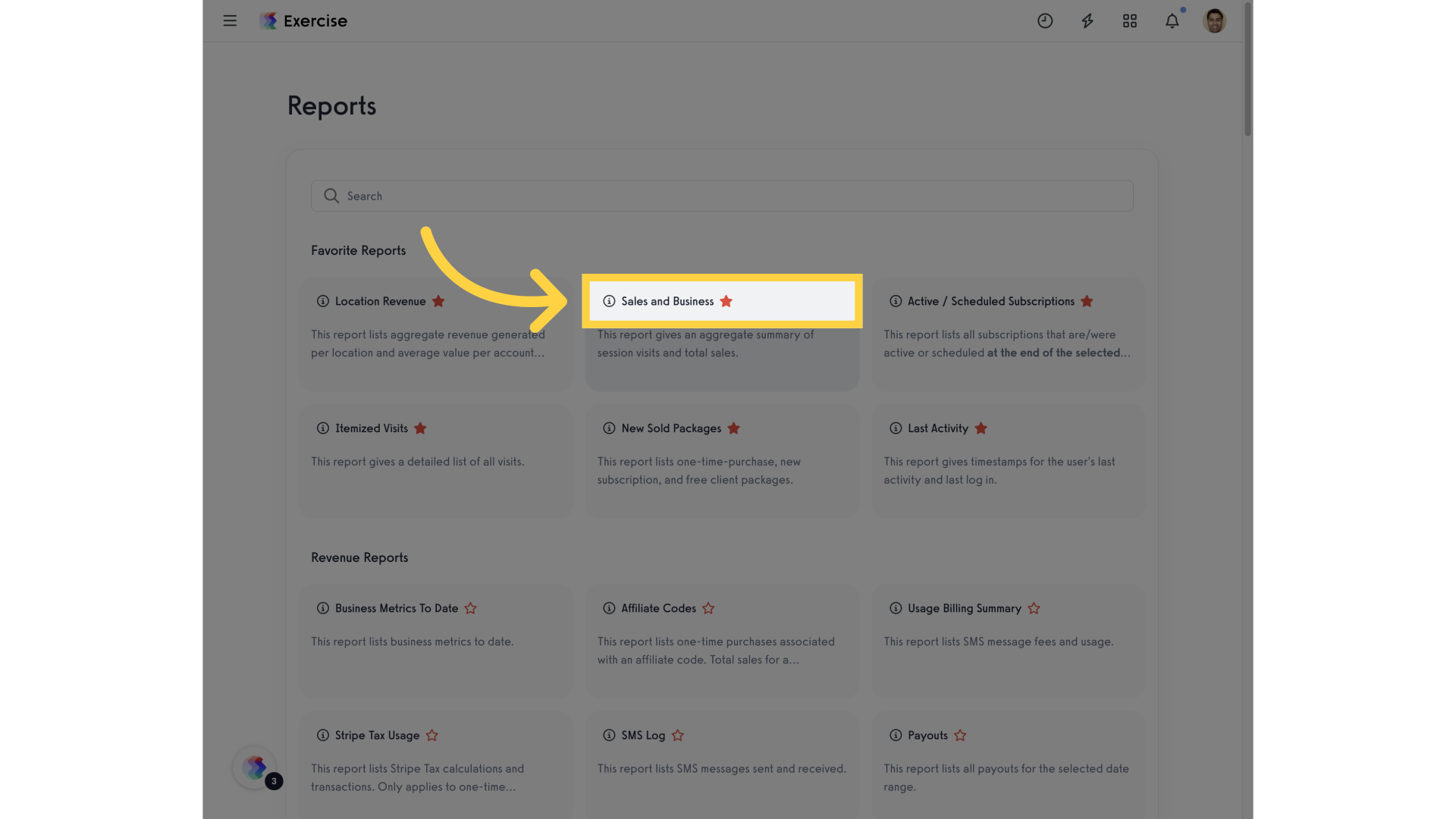Open the notifications bell
This screenshot has height=819, width=1456.
1172,21
